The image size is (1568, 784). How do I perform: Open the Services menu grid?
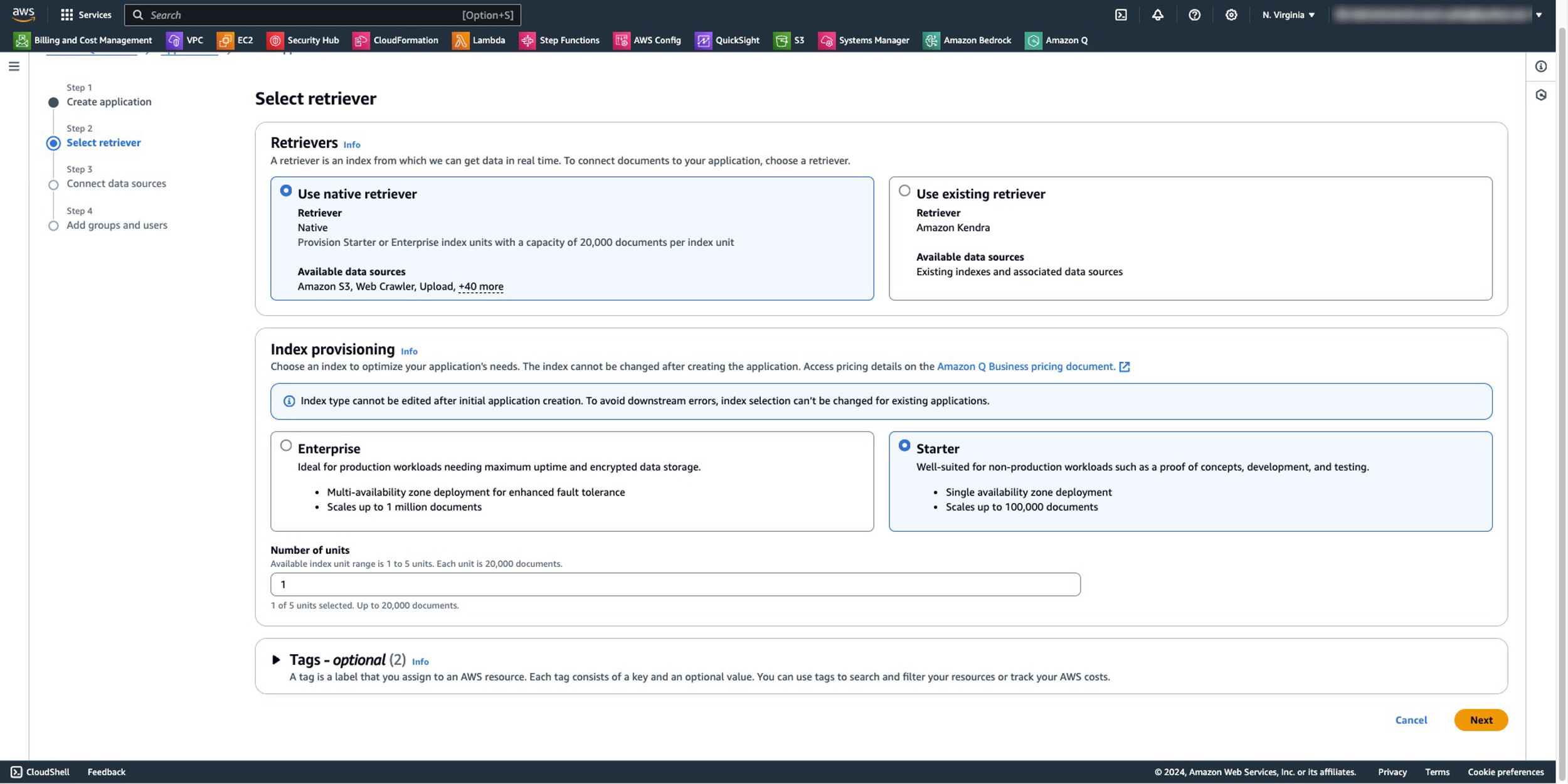click(x=85, y=15)
